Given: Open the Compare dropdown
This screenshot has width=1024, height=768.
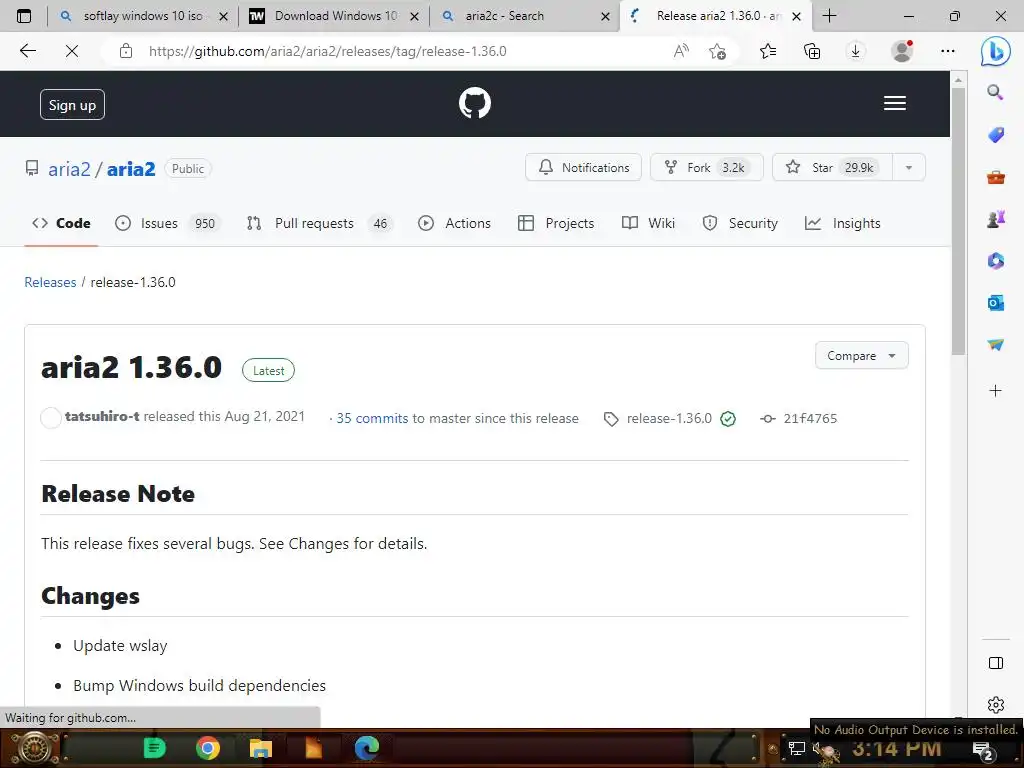Looking at the screenshot, I should point(861,355).
